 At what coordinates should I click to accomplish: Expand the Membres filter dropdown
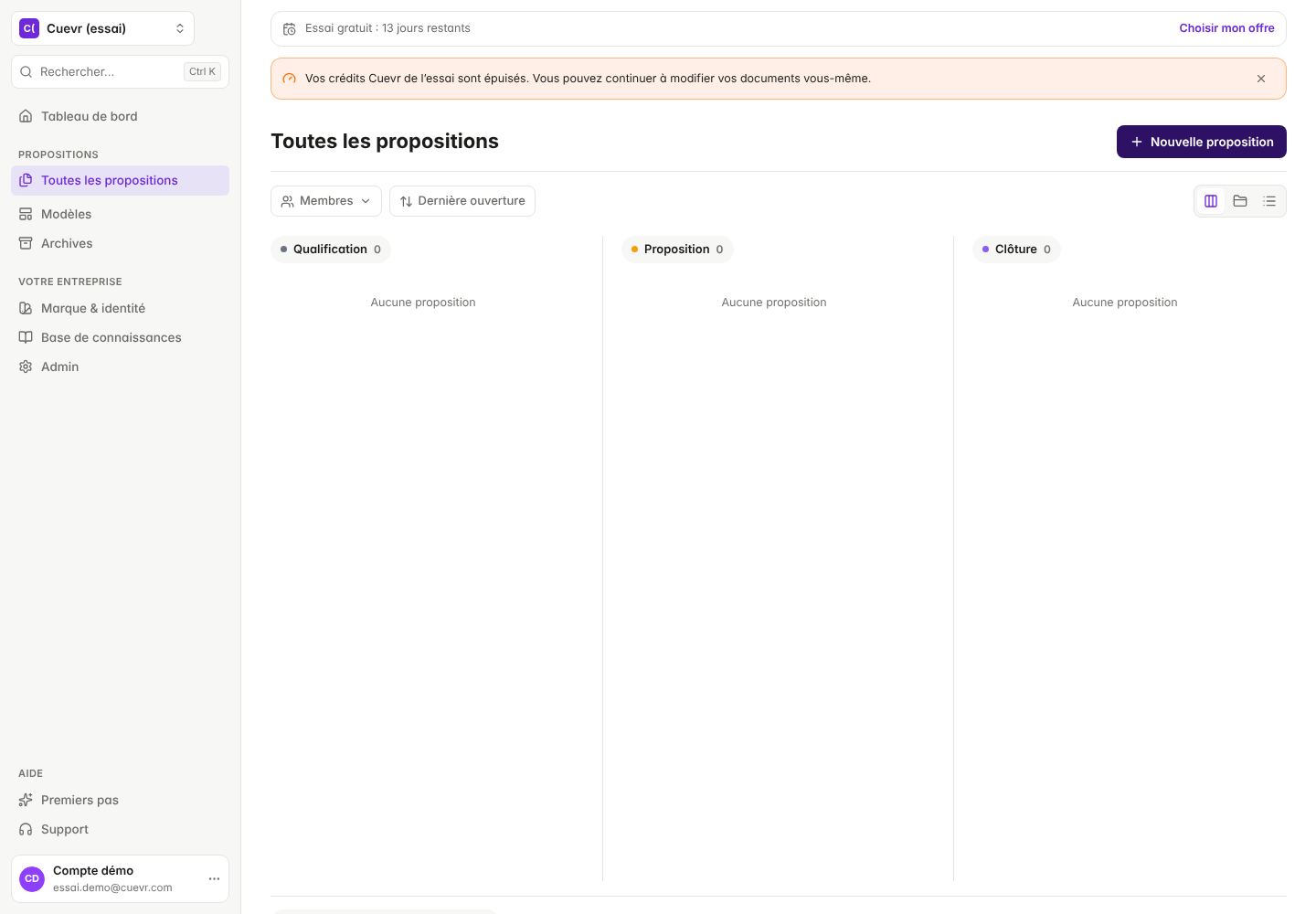pos(326,201)
